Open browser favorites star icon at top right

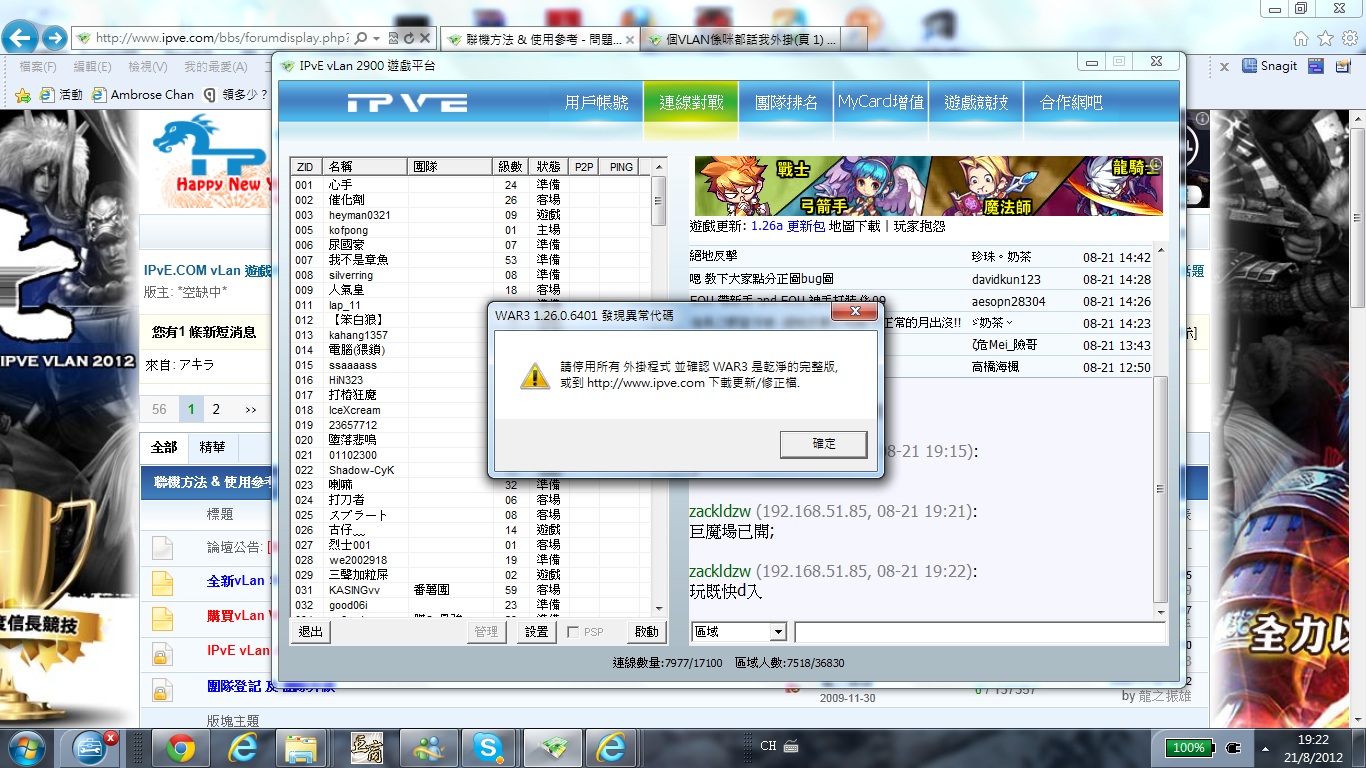1325,38
